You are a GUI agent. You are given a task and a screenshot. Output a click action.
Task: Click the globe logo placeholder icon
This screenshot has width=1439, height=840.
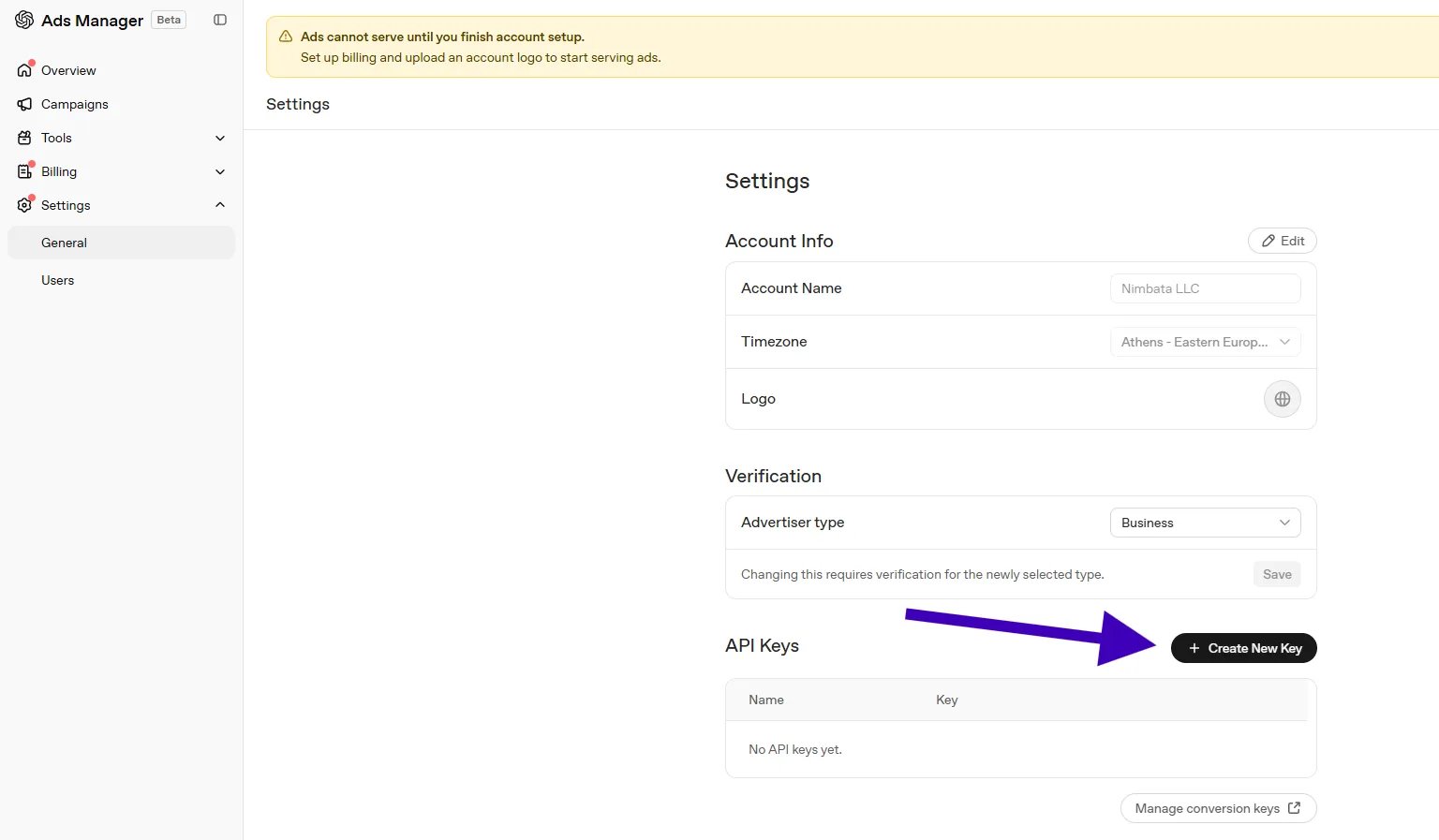(1283, 399)
